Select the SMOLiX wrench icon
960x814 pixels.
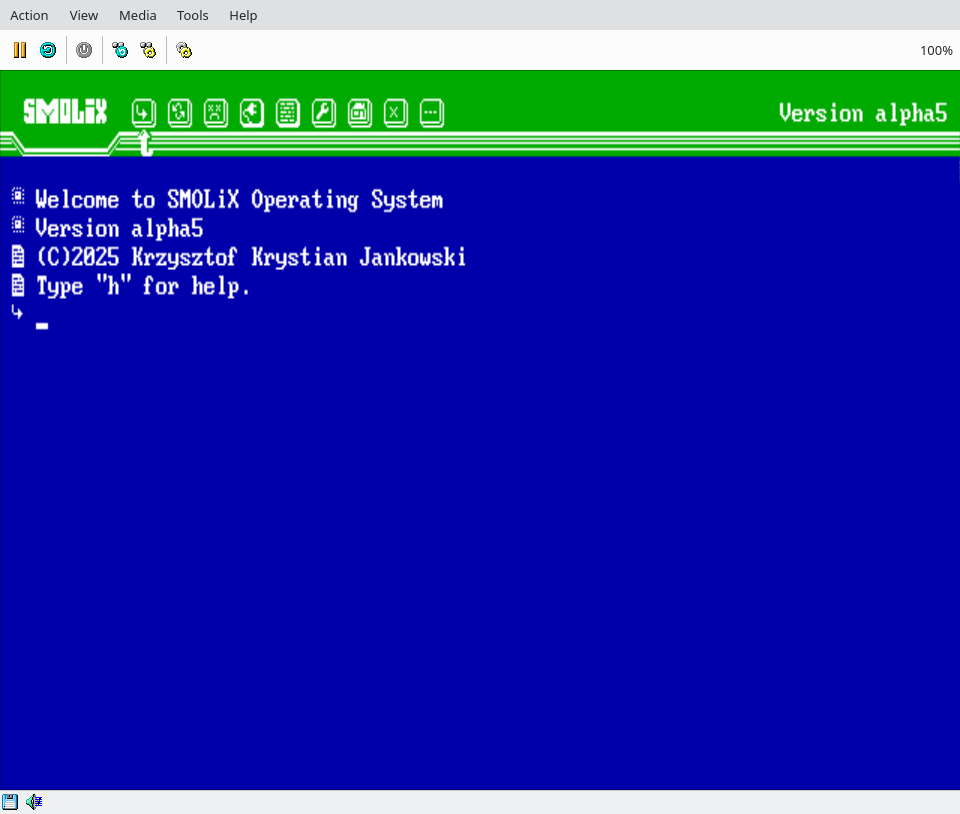coord(324,113)
